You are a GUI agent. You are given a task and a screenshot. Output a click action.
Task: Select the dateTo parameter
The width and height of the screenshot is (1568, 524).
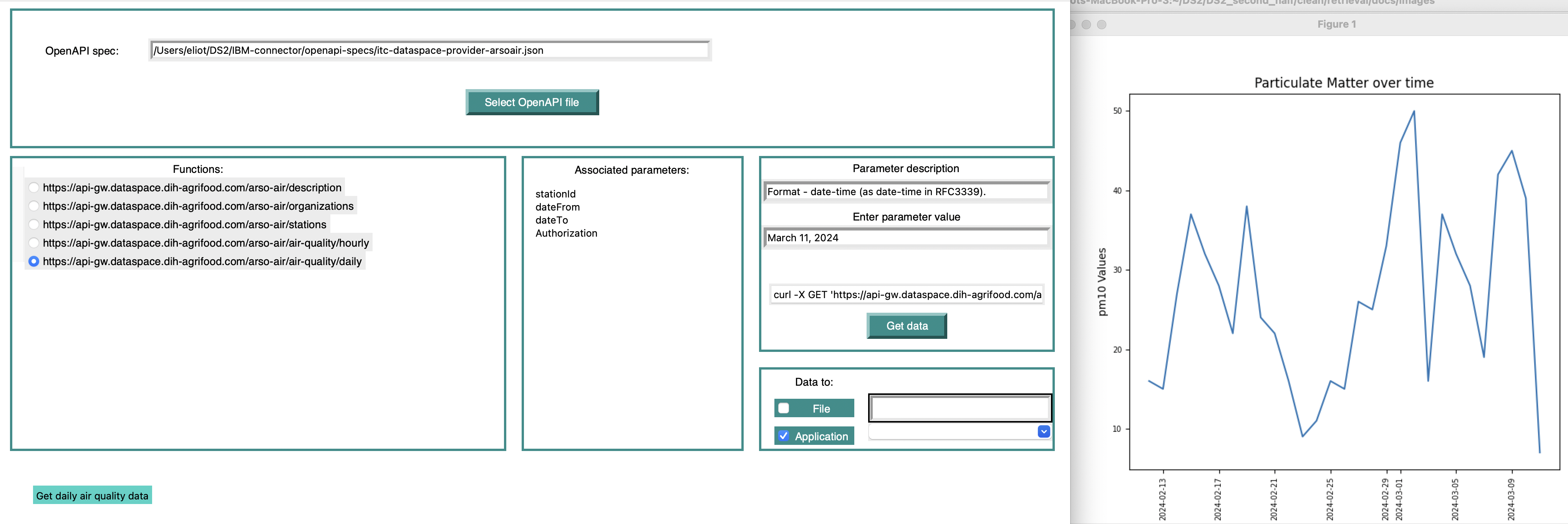552,220
